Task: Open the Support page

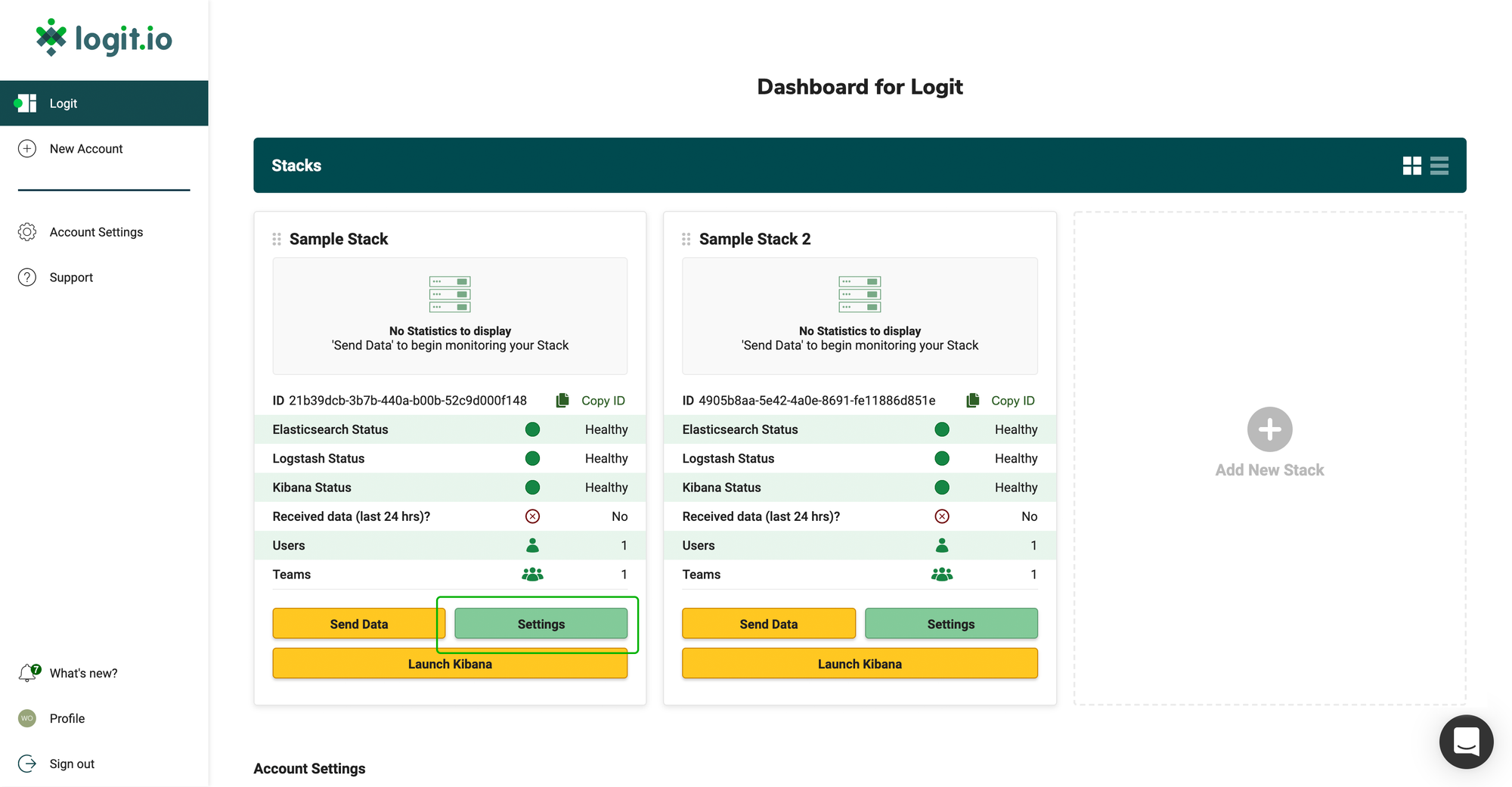Action: tap(71, 277)
